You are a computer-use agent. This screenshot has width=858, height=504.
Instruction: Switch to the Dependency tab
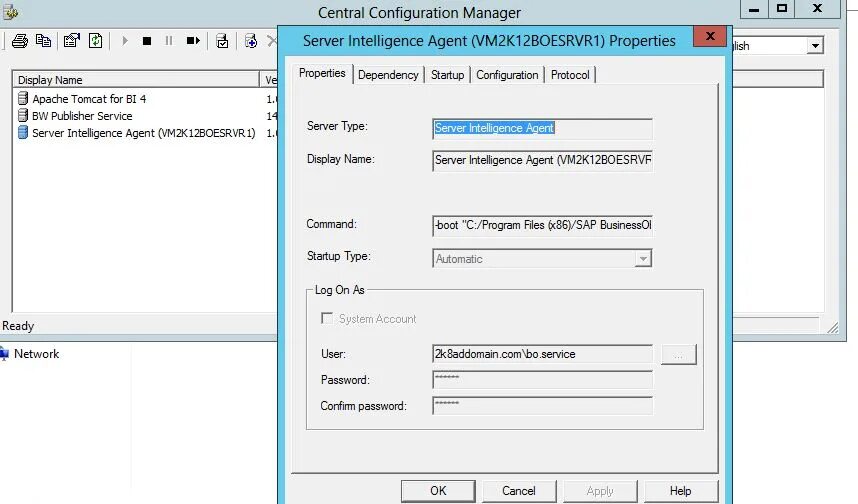pyautogui.click(x=389, y=75)
